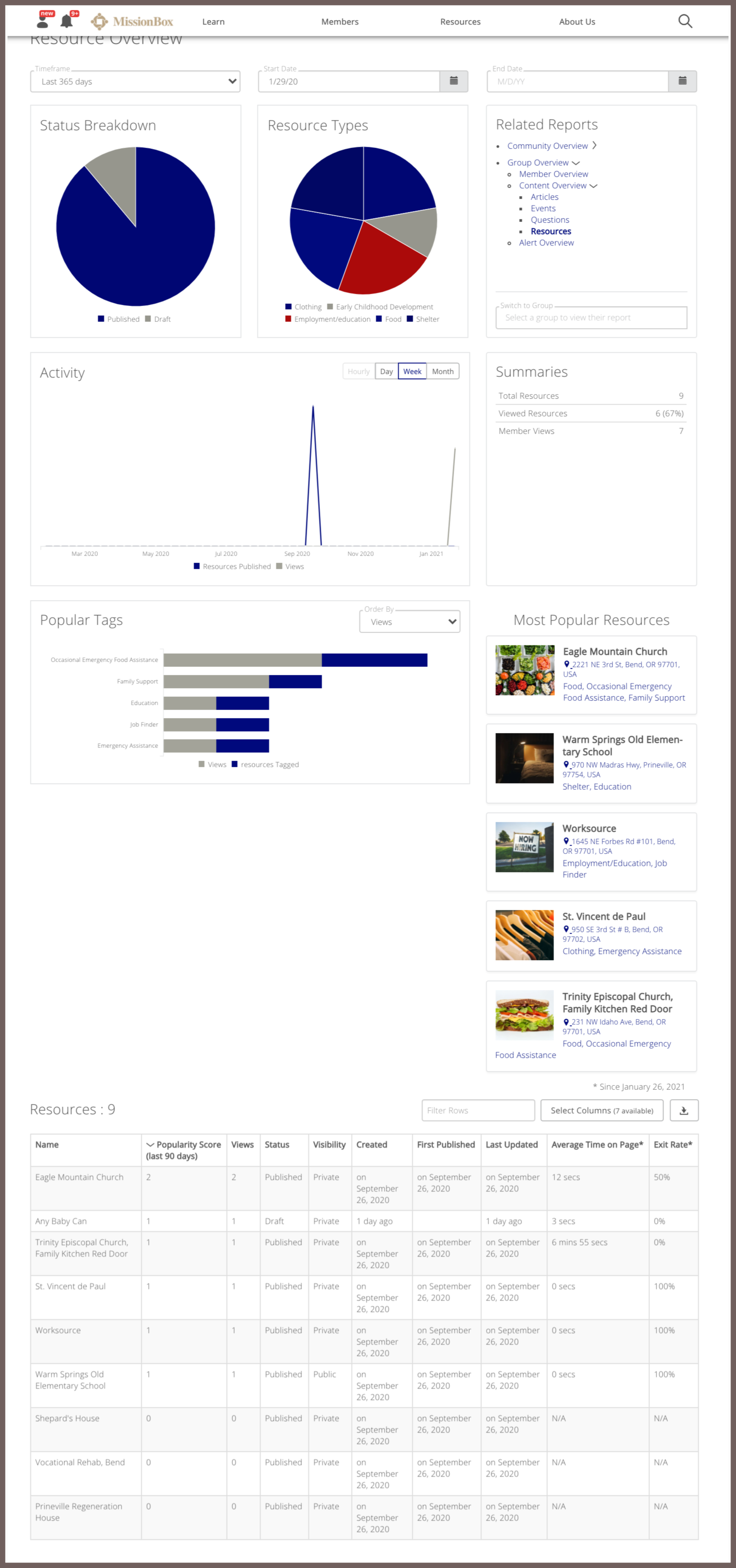Screen dimensions: 736x1568
Task: Focus the End Date input field
Action: tap(577, 81)
